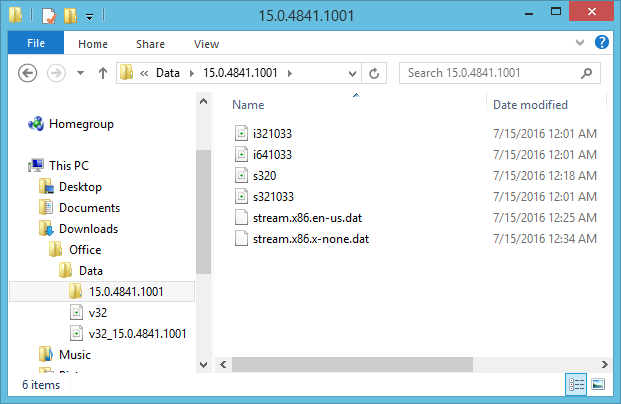Switch to details view in status bar
The width and height of the screenshot is (621, 404).
click(x=577, y=384)
